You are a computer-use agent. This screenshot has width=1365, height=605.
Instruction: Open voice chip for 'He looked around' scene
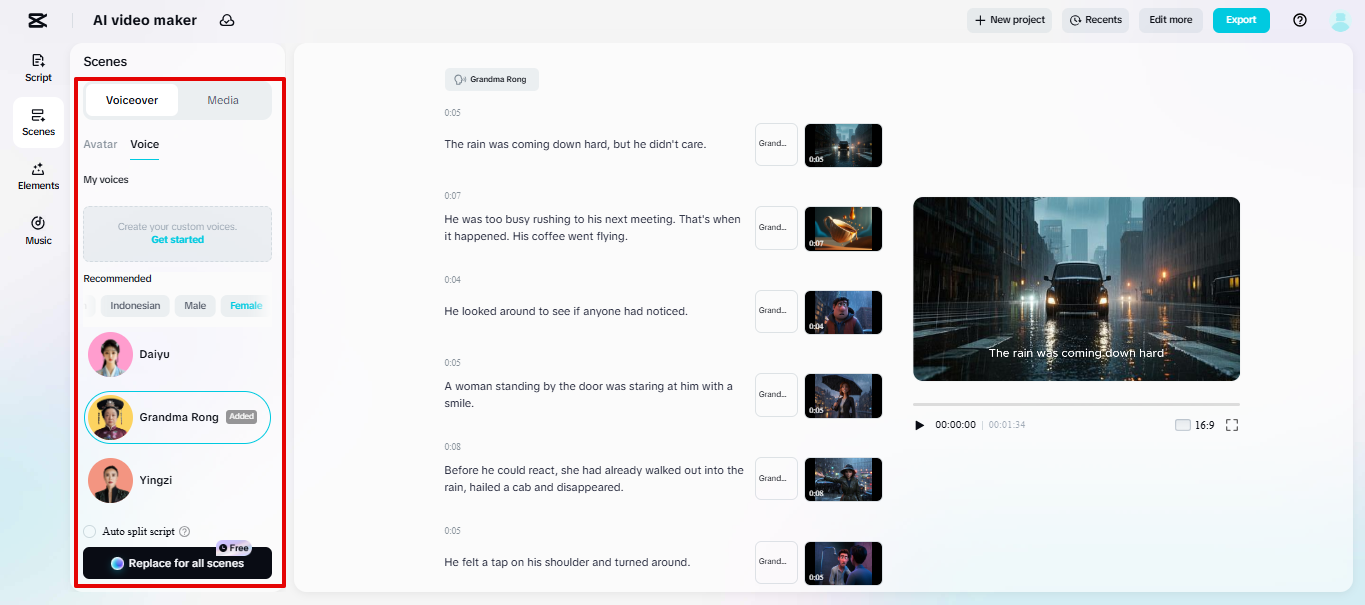tap(776, 311)
